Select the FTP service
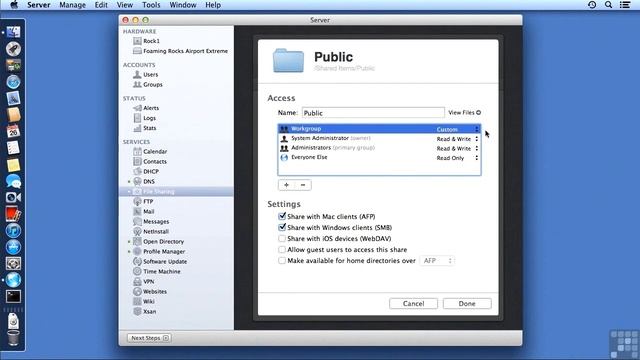640x360 pixels. coord(143,201)
